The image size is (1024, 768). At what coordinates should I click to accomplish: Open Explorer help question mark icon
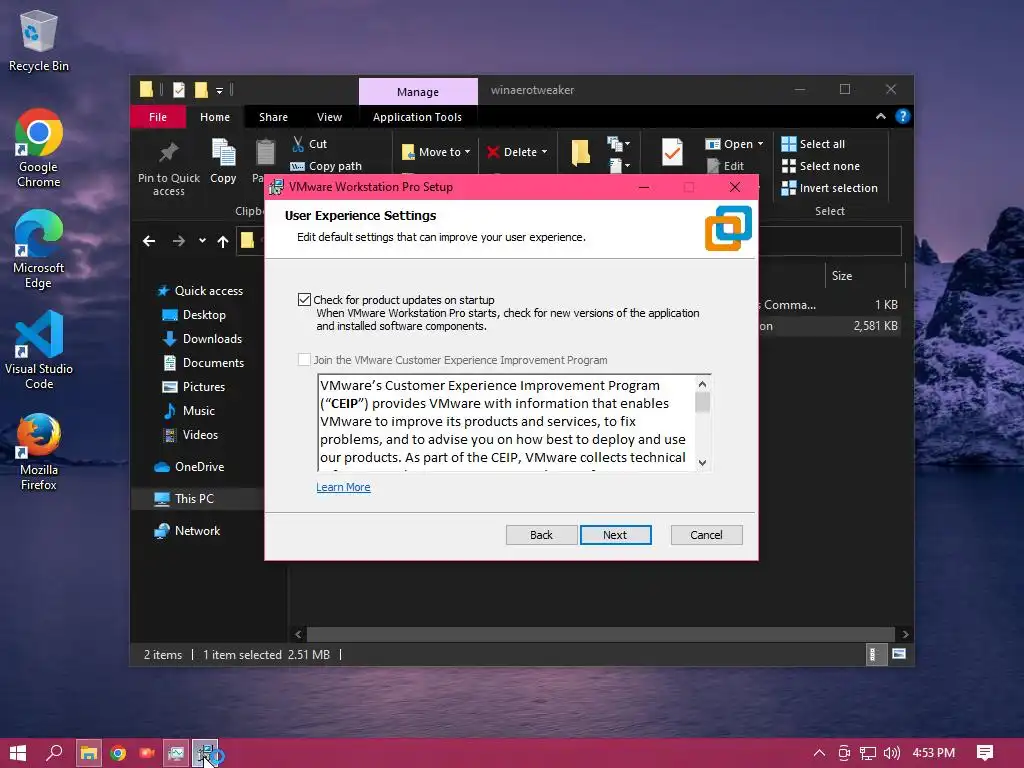[903, 116]
